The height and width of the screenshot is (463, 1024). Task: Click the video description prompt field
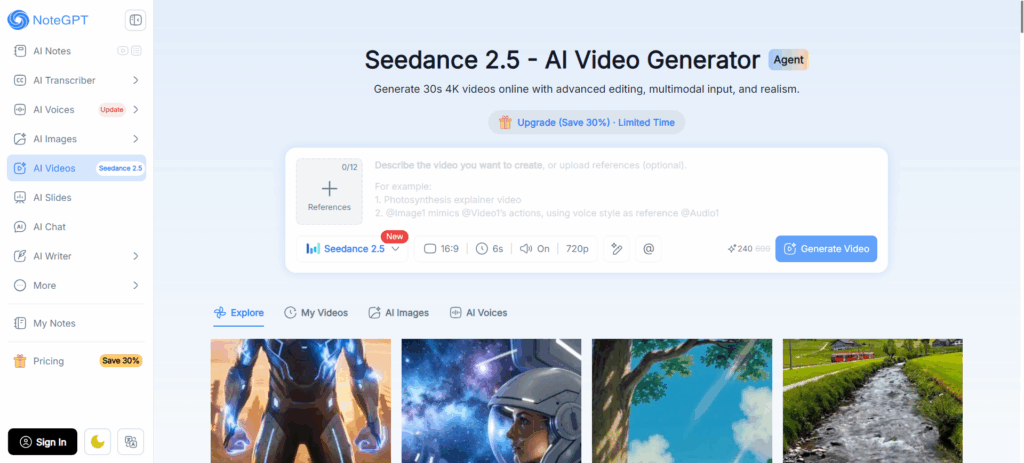point(625,189)
